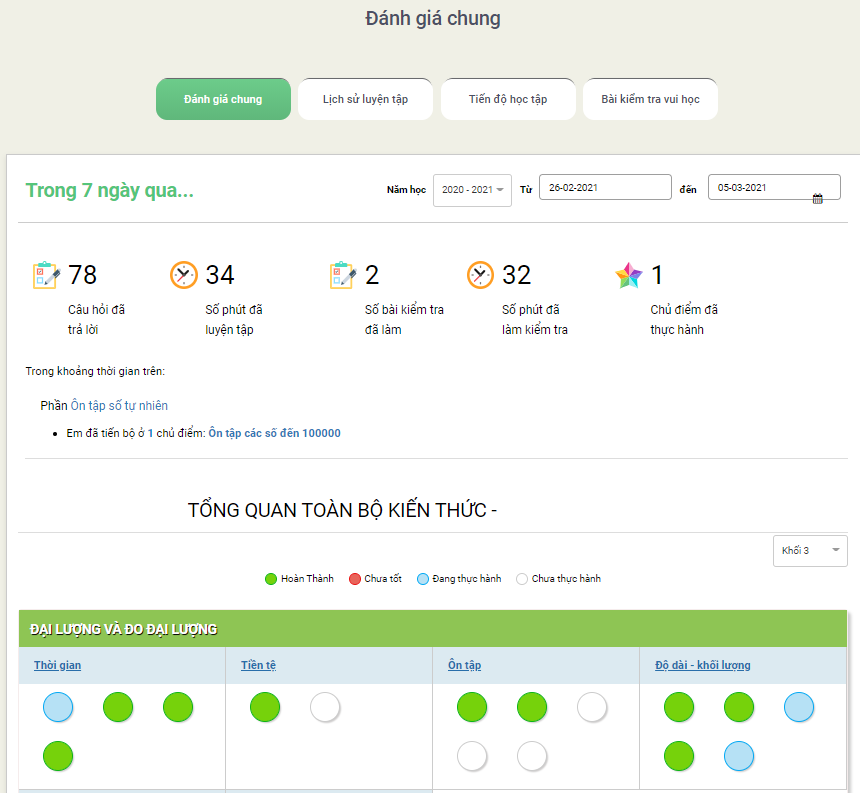Image resolution: width=860 pixels, height=793 pixels.
Task: Click the green Hoàn Thành legend swatch
Action: [x=270, y=579]
